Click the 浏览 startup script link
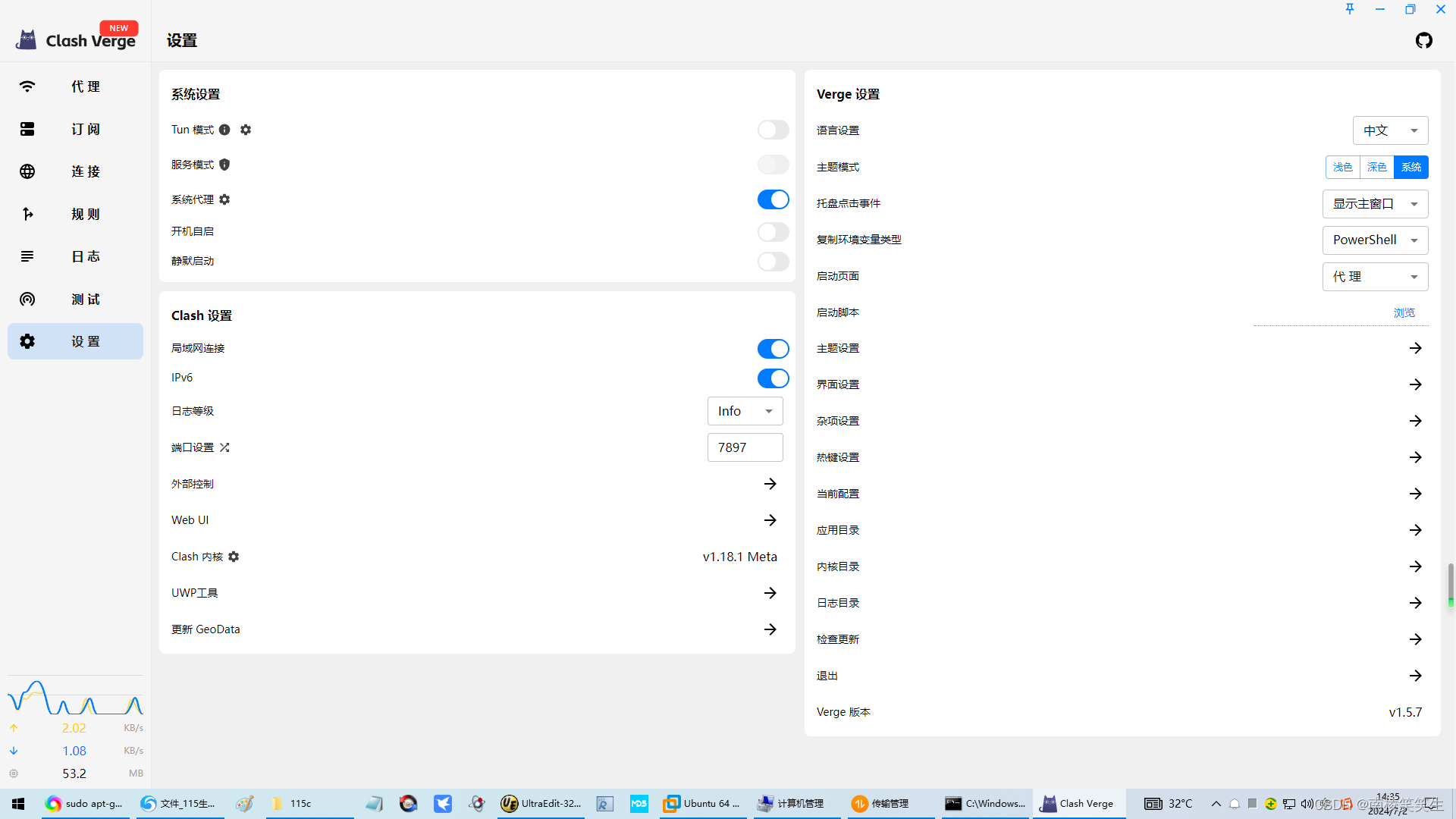 pyautogui.click(x=1404, y=312)
